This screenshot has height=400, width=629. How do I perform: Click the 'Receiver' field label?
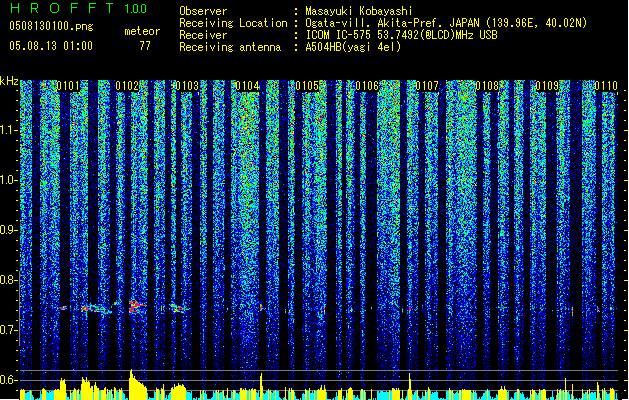203,35
